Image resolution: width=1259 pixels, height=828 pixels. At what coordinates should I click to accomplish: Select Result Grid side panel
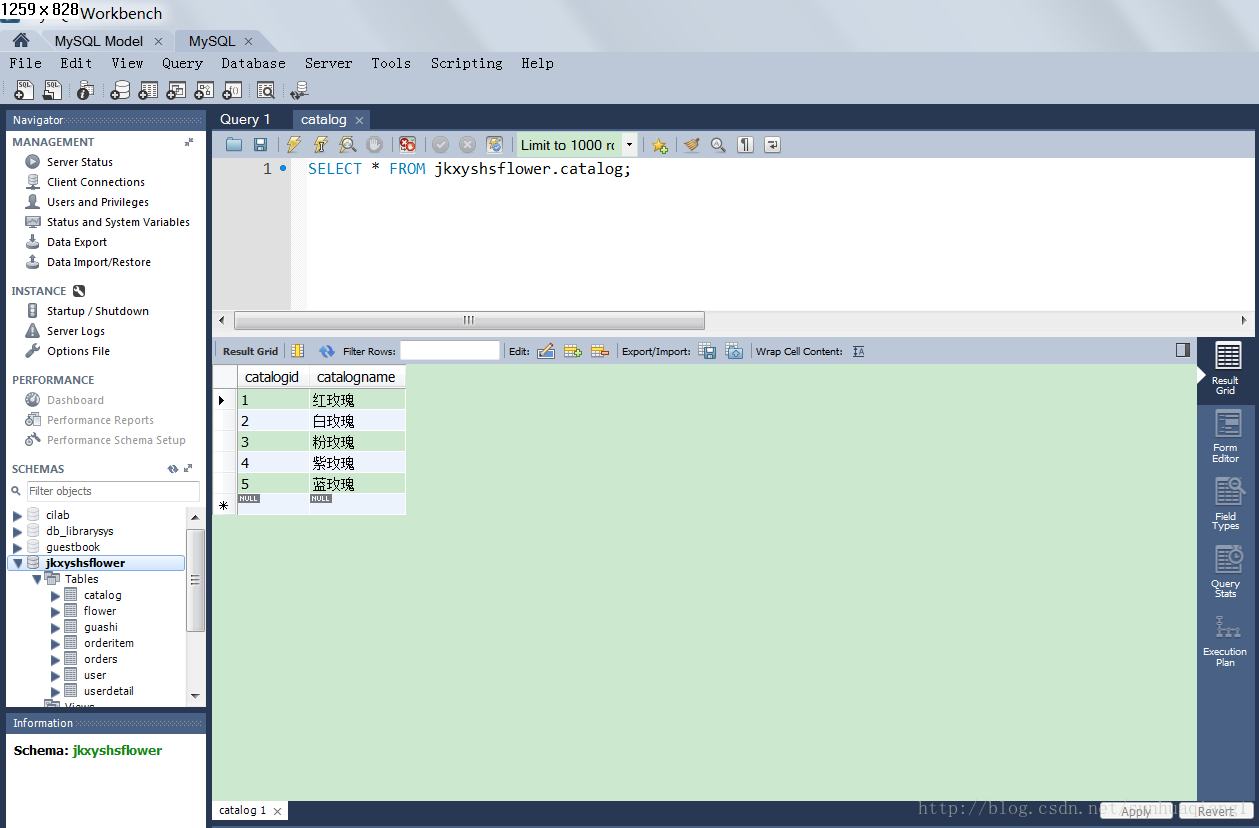[1226, 368]
